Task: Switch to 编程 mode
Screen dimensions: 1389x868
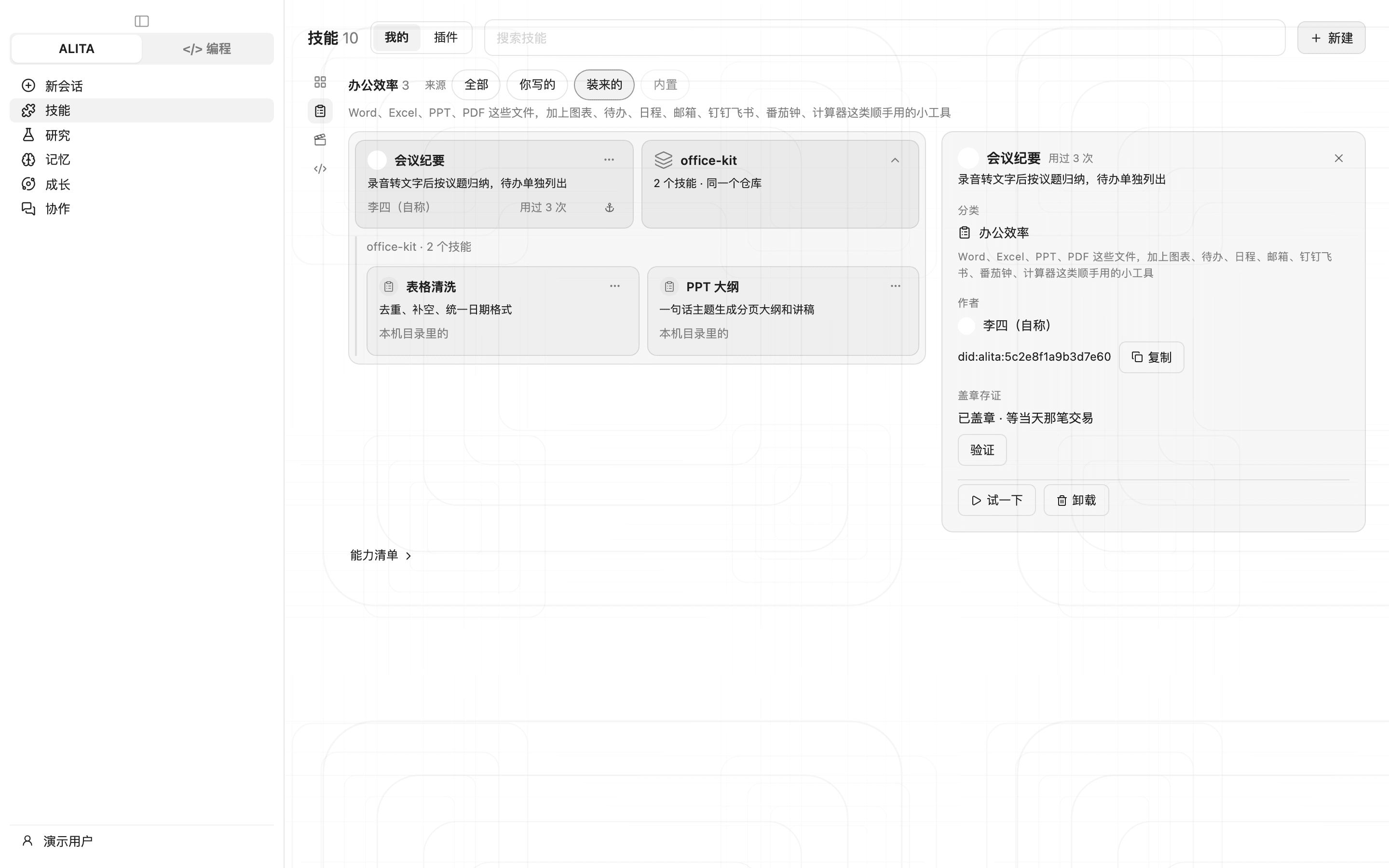Action: (x=207, y=49)
